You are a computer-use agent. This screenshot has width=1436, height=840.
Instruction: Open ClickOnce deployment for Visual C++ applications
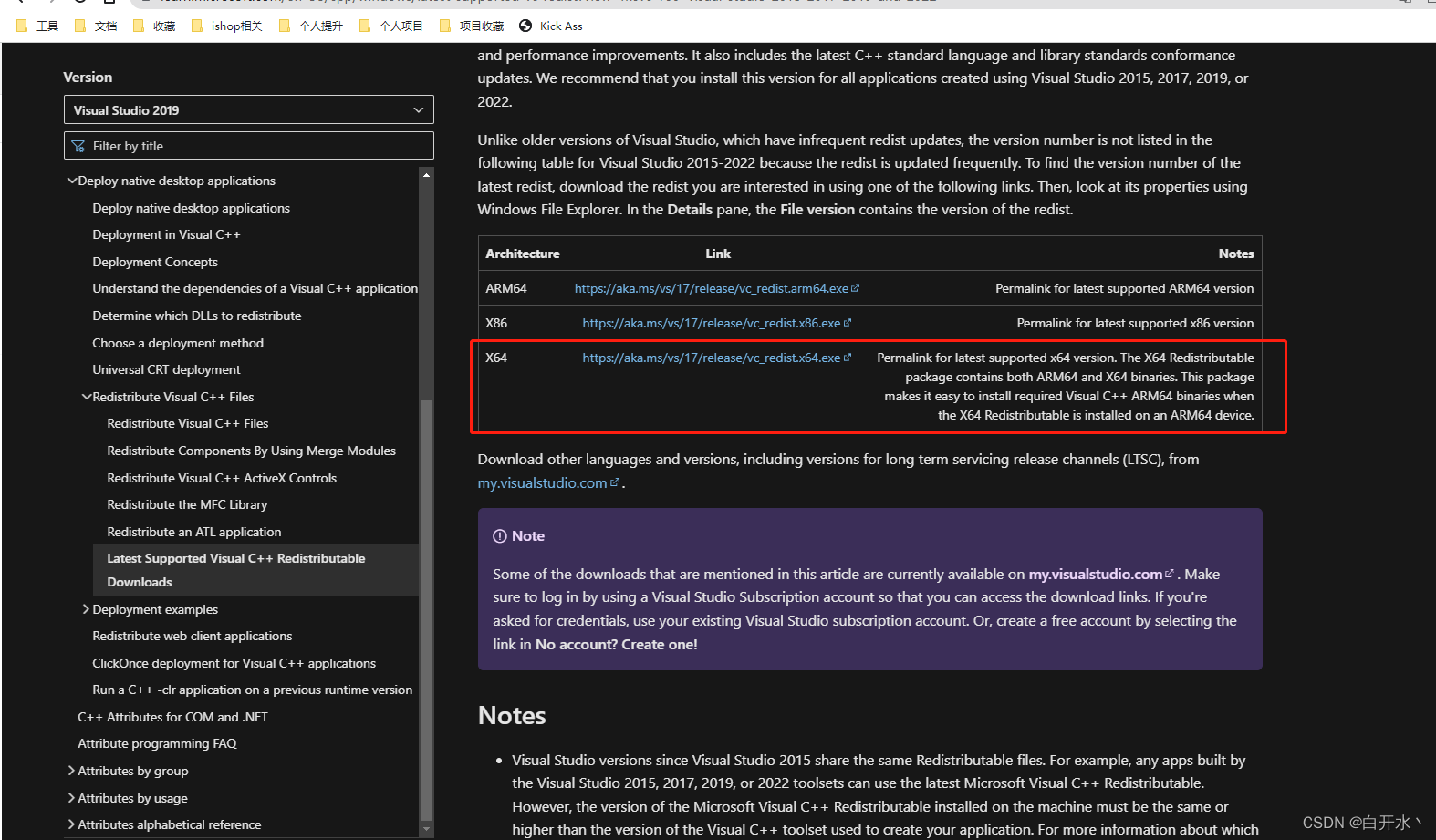pos(234,663)
